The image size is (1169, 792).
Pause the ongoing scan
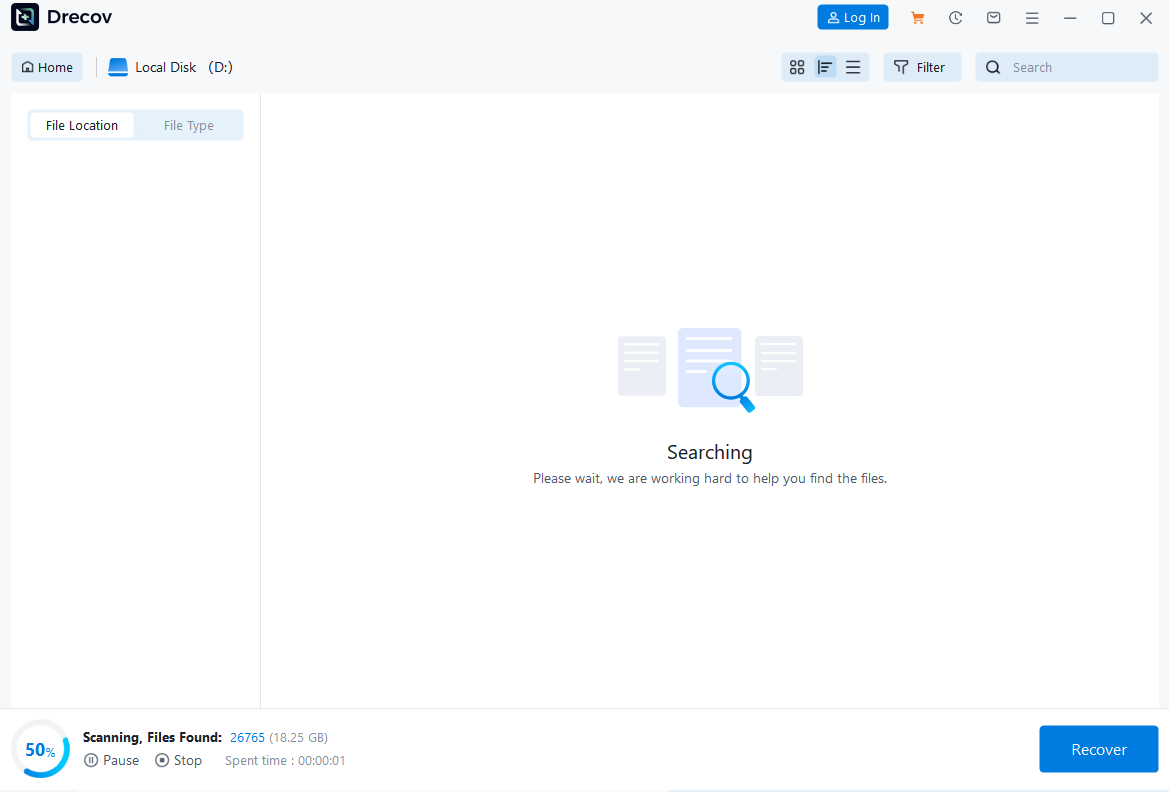[x=111, y=760]
